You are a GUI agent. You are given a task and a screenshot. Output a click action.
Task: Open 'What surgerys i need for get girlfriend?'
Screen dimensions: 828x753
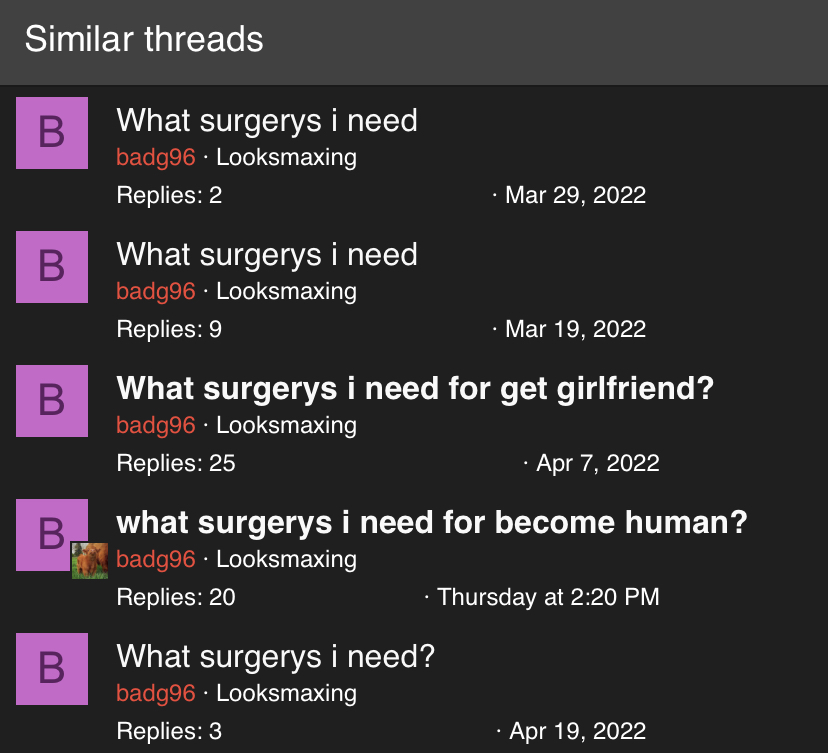(x=415, y=389)
